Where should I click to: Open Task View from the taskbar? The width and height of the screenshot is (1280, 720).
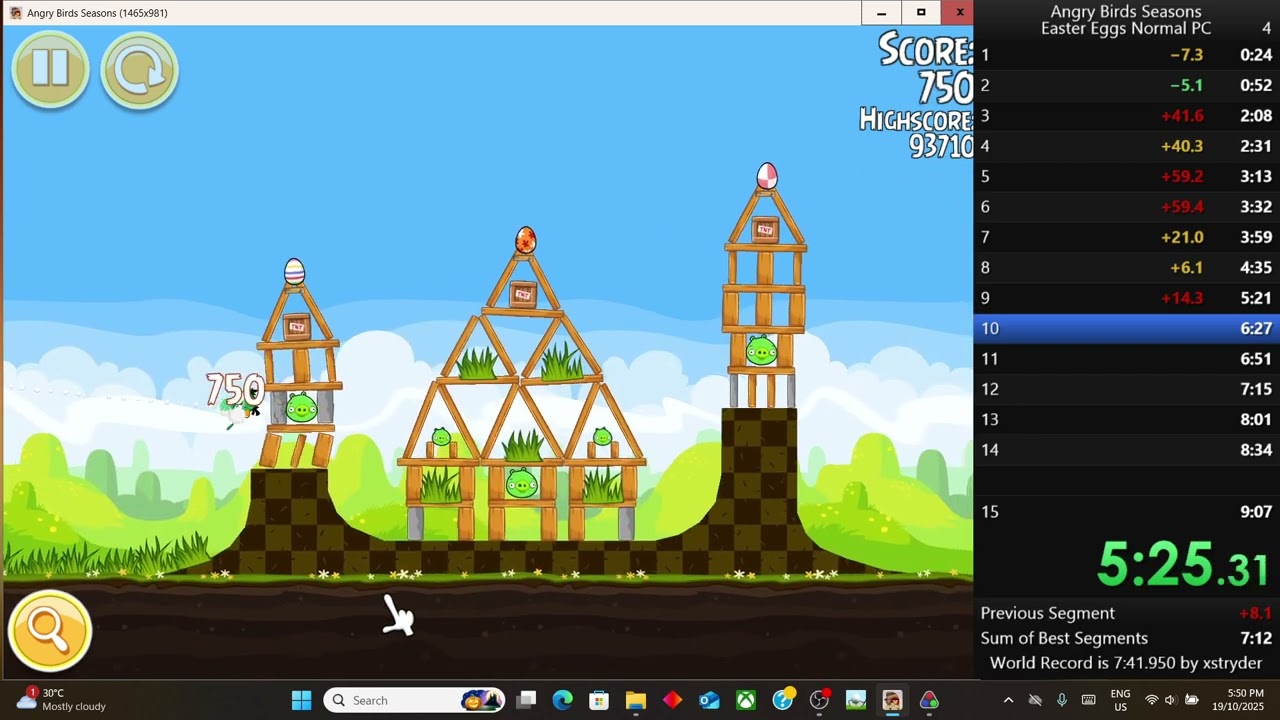point(526,700)
